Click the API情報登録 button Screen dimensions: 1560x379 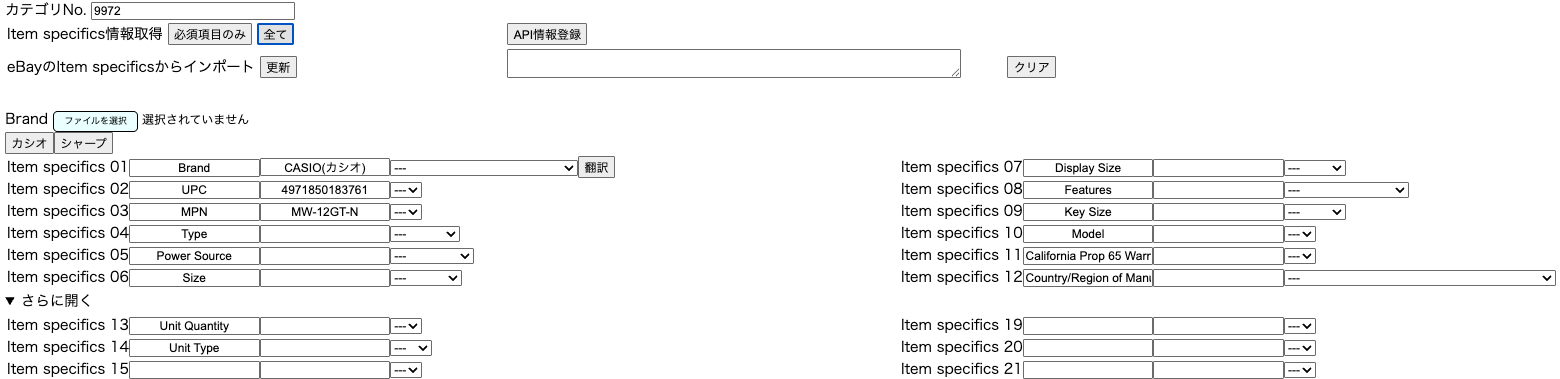546,34
